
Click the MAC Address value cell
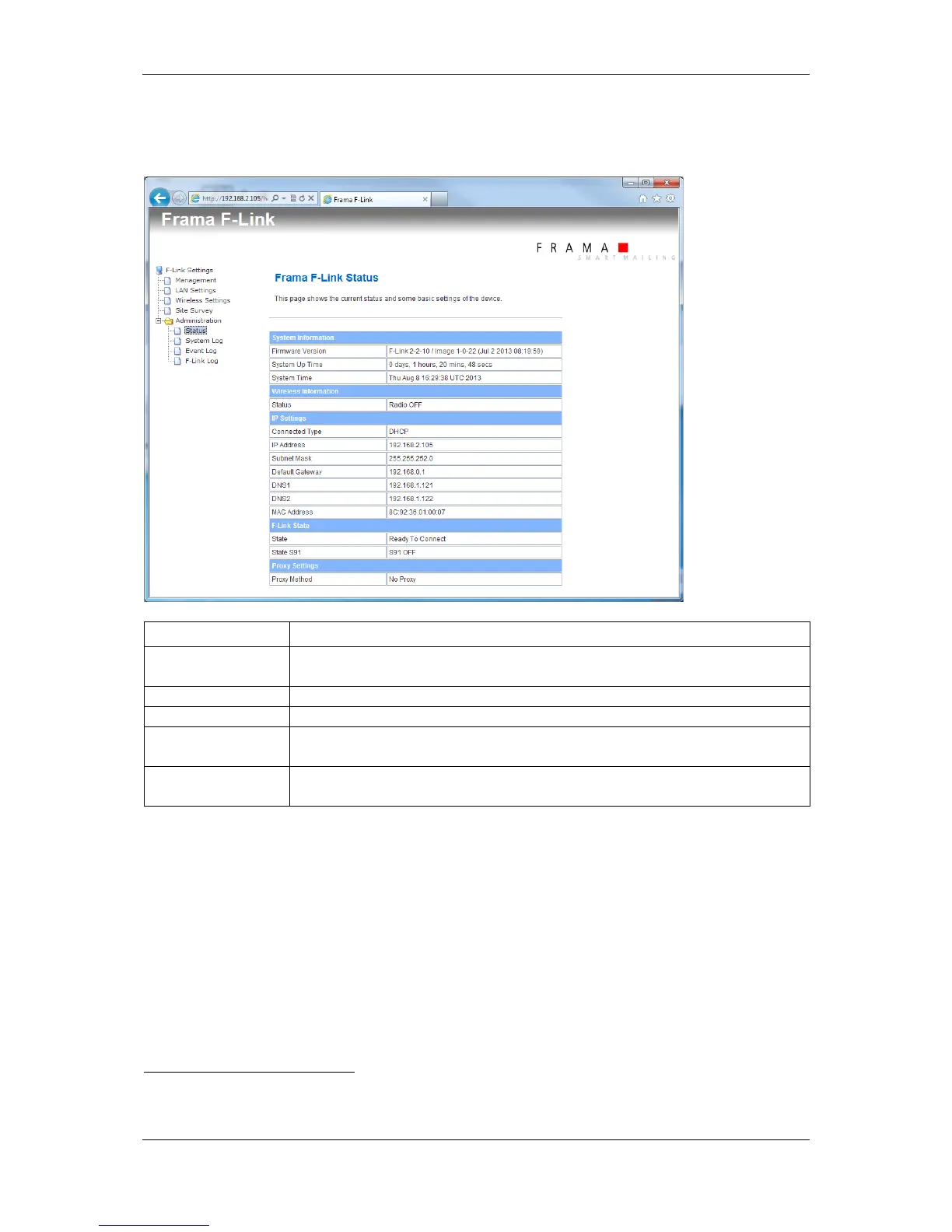[x=474, y=512]
